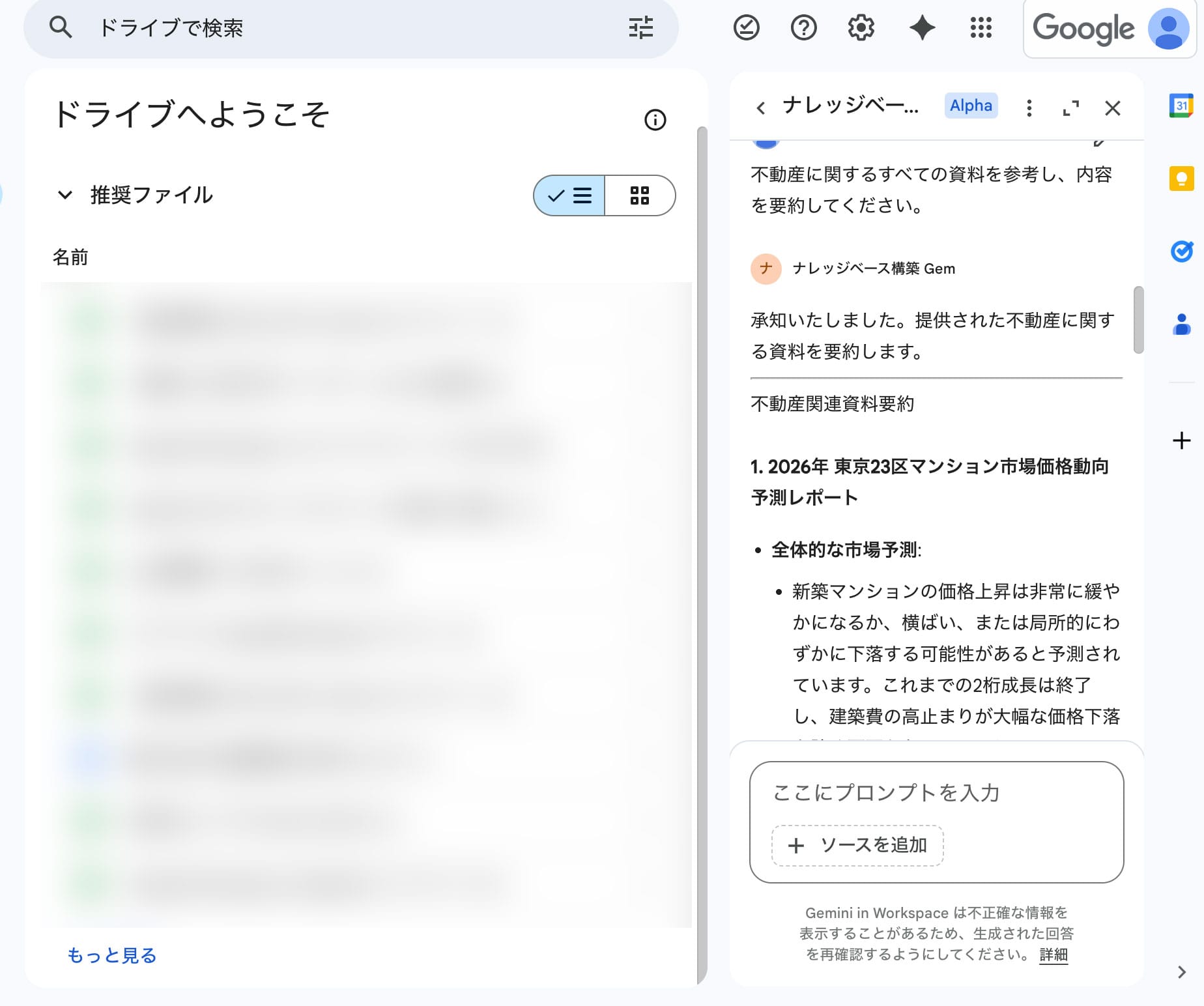Click the もっと見る link
The width and height of the screenshot is (1204, 1006).
(x=112, y=955)
